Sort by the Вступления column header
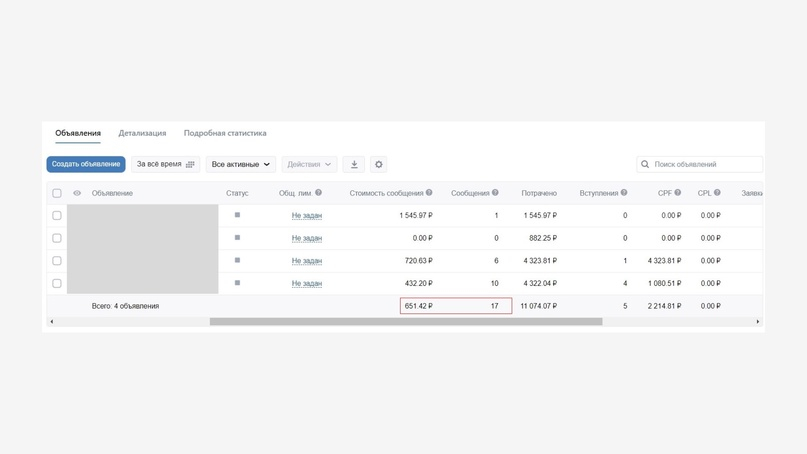The width and height of the screenshot is (807, 454). click(x=599, y=193)
